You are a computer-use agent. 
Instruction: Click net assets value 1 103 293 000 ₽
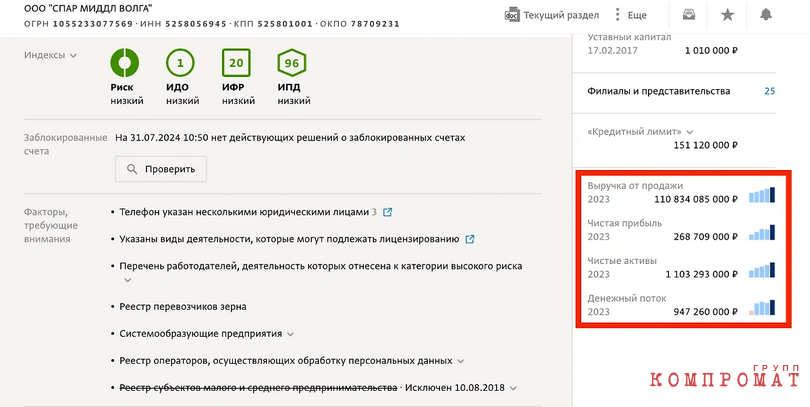click(702, 274)
